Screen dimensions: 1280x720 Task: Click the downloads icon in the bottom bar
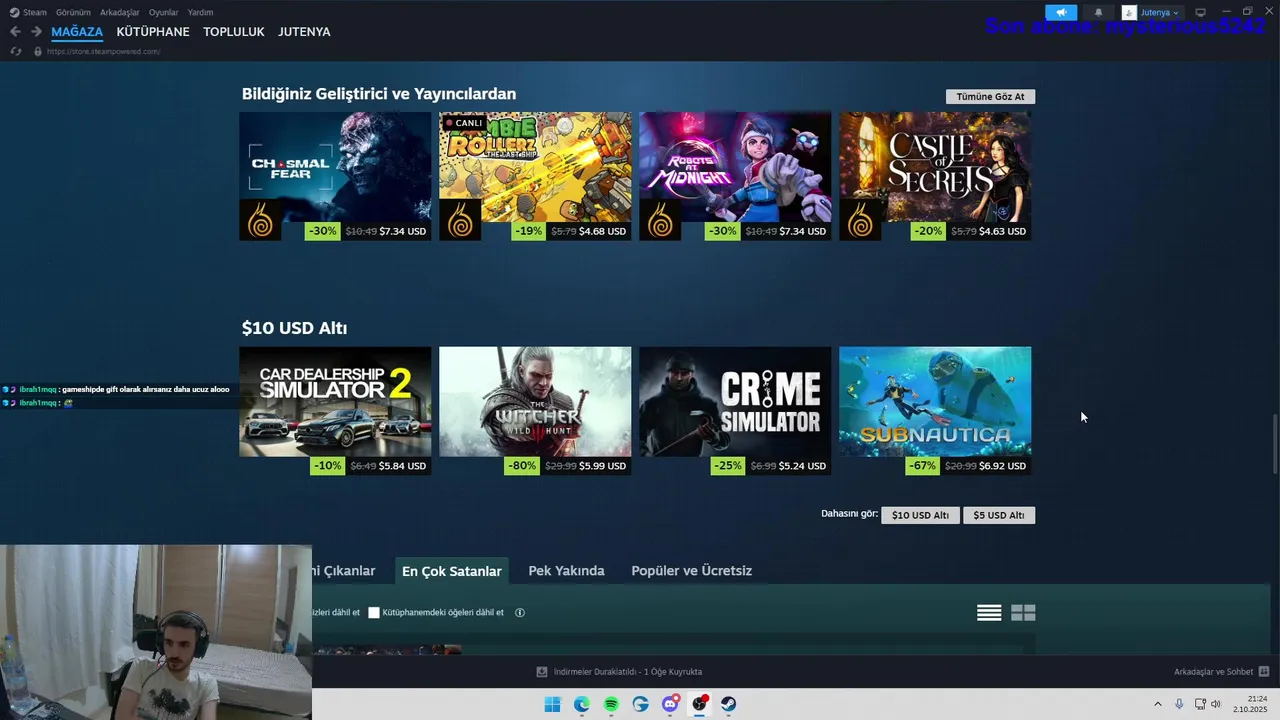542,672
